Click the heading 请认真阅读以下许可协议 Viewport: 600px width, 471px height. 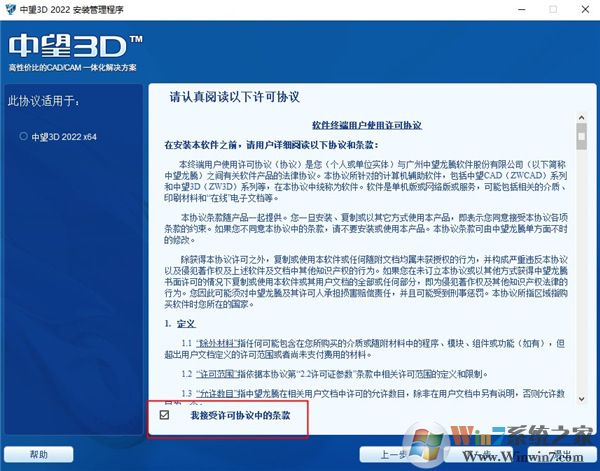[x=235, y=97]
